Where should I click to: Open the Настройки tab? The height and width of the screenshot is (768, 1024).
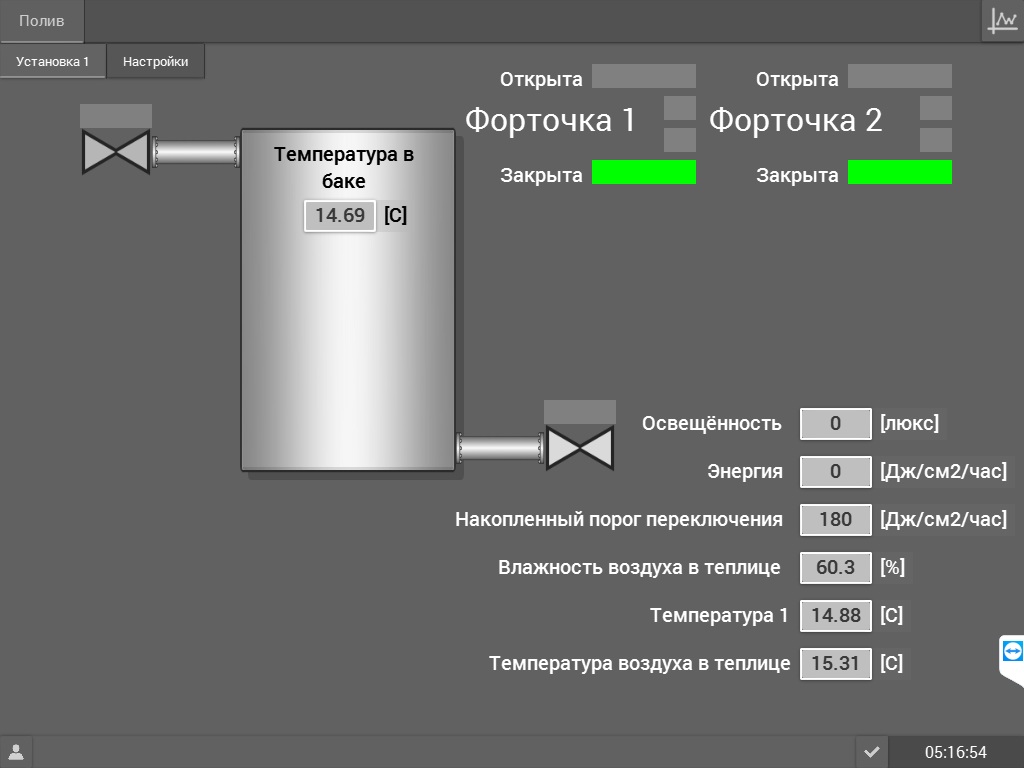pos(155,61)
